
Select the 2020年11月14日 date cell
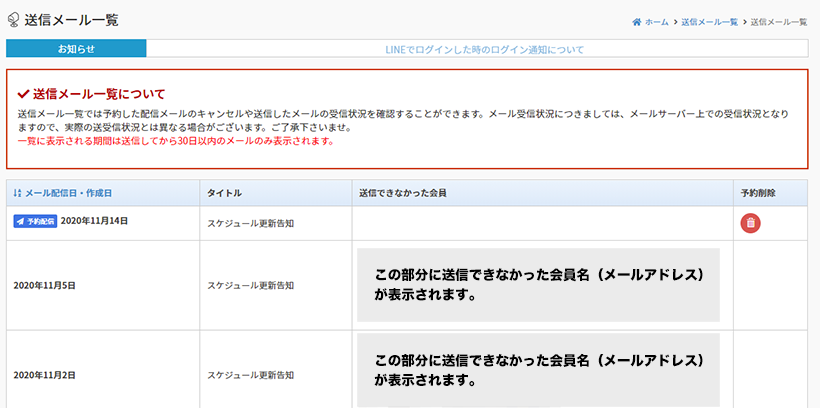[94, 221]
